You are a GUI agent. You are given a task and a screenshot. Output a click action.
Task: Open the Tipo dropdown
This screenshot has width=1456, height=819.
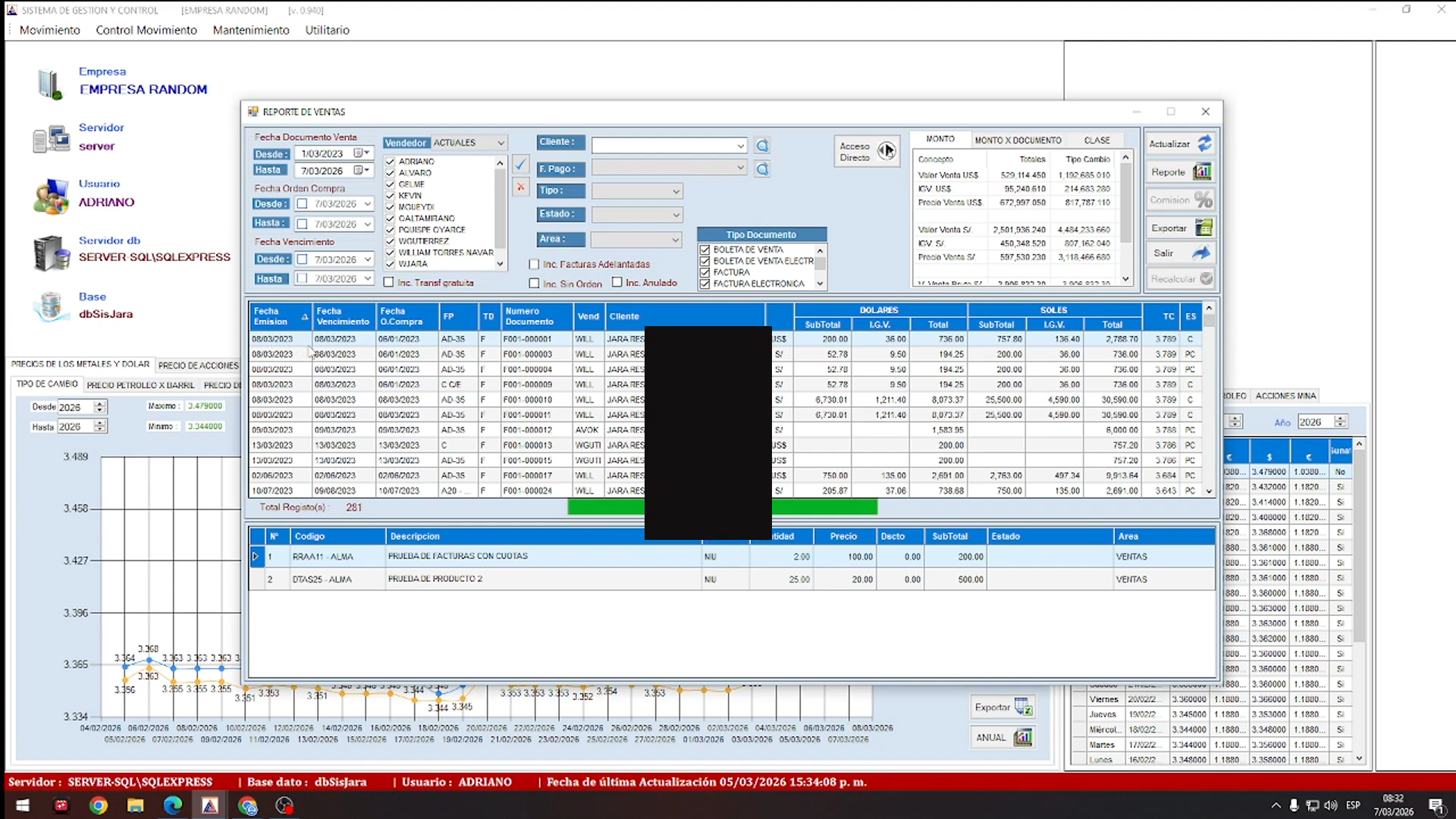676,191
